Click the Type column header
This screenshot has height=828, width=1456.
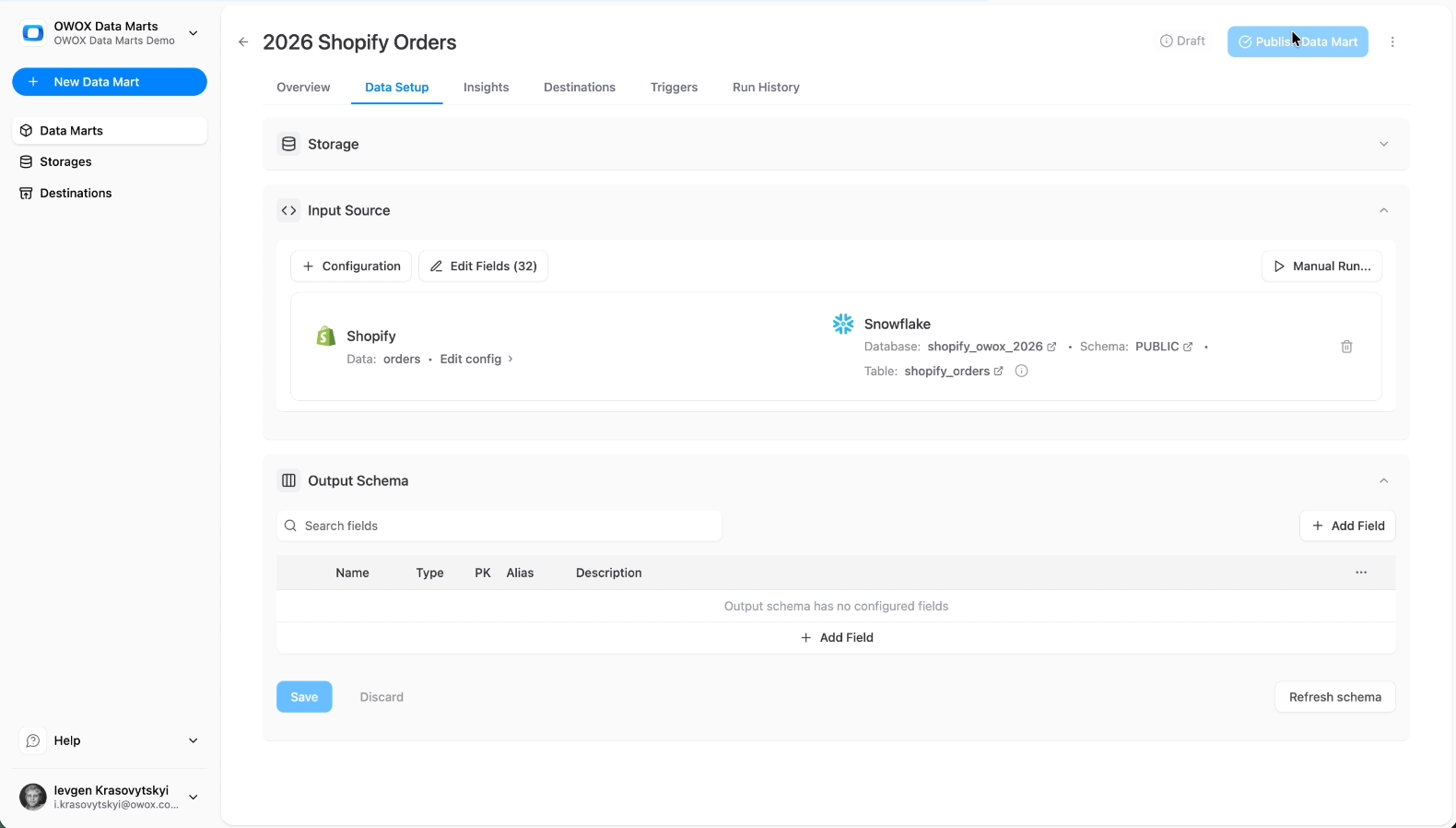click(x=430, y=573)
